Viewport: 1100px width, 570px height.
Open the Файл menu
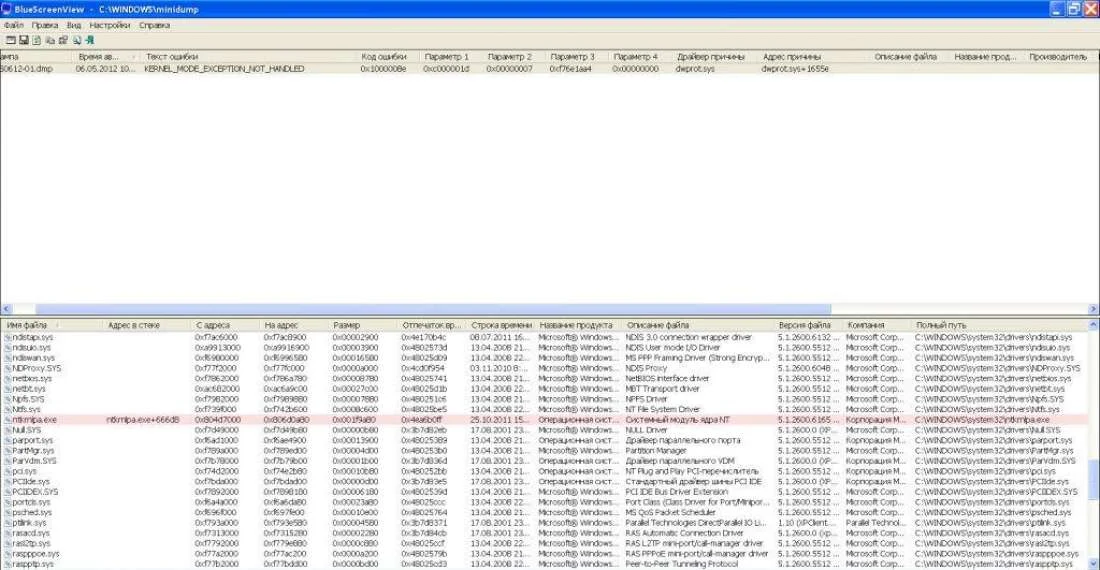point(13,25)
